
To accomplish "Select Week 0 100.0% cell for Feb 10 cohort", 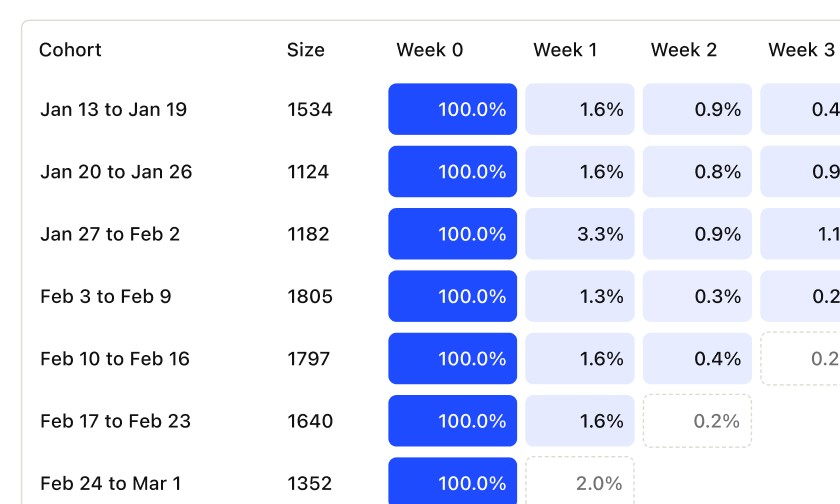I will [453, 359].
